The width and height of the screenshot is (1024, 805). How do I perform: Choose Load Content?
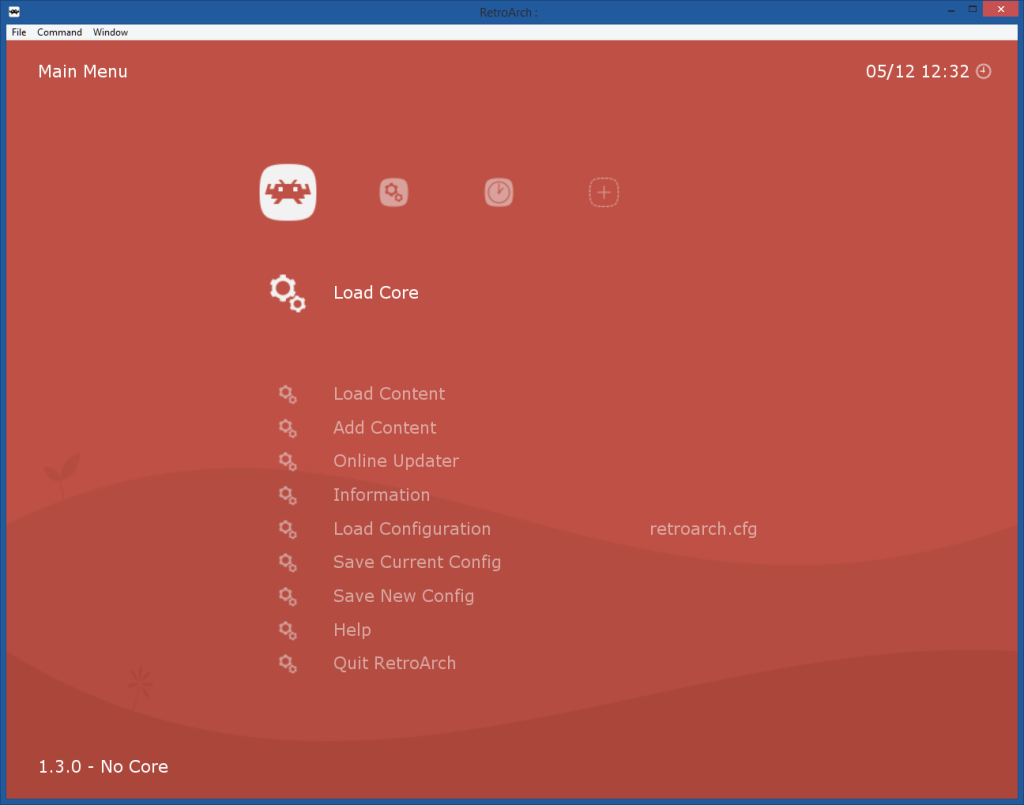click(389, 394)
